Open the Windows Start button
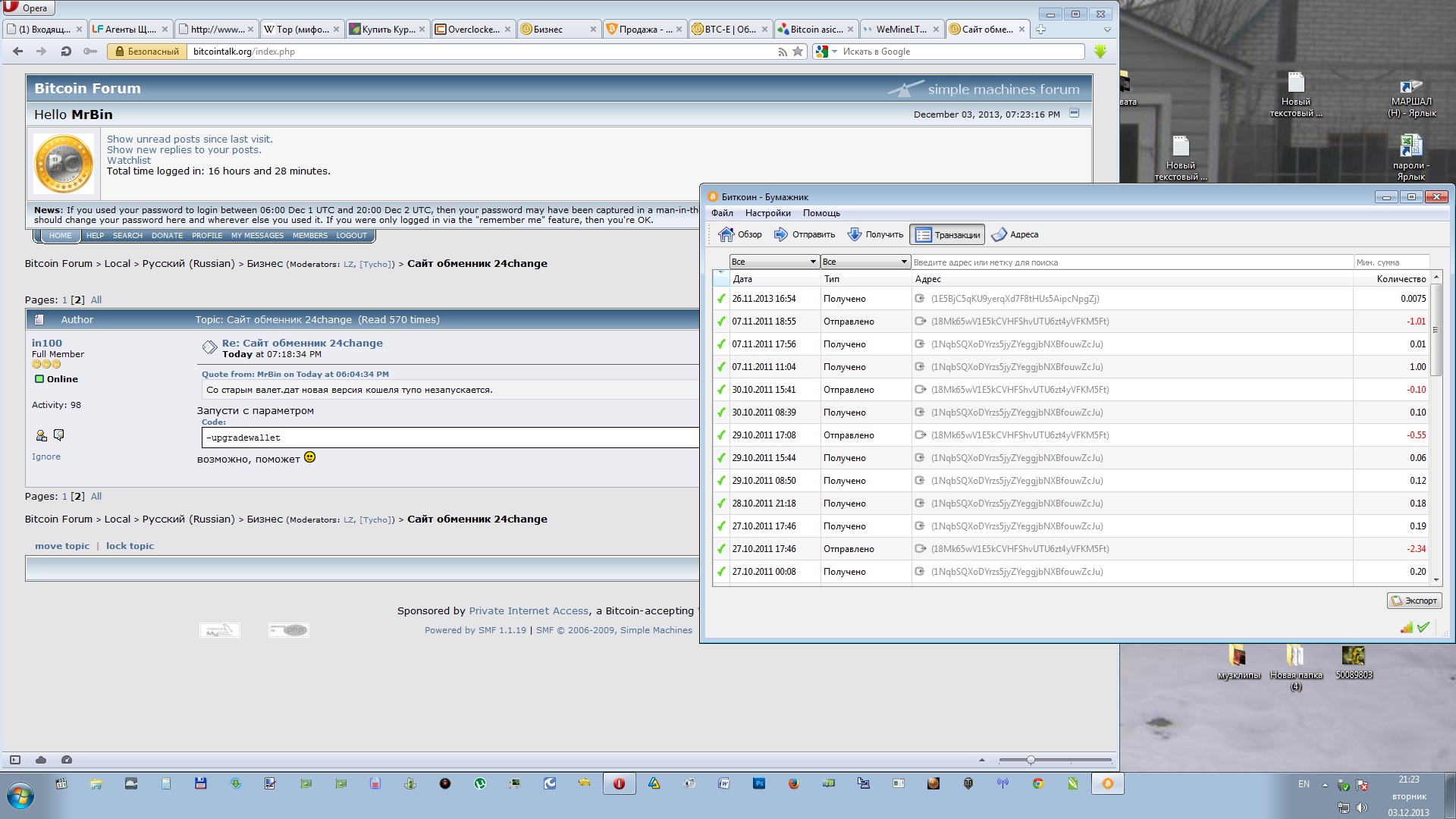Viewport: 1456px width, 819px height. [20, 796]
